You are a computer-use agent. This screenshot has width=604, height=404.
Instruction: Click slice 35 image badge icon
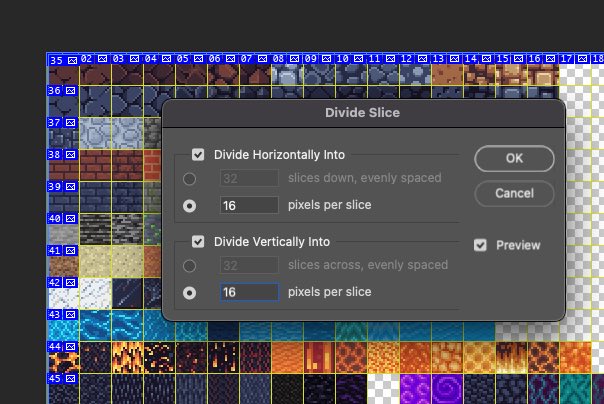click(x=72, y=60)
